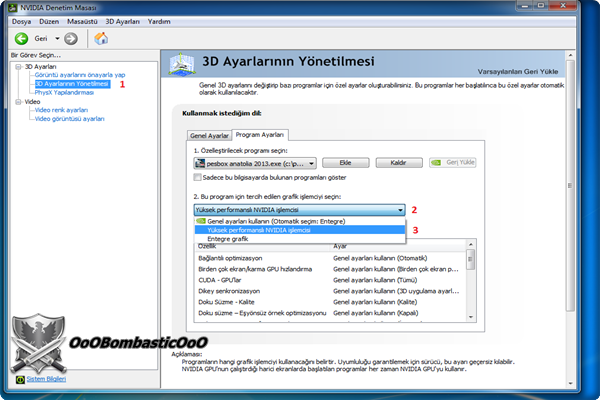600x400 pixels.
Task: Choose Entegre grafik option
Action: (x=300, y=239)
